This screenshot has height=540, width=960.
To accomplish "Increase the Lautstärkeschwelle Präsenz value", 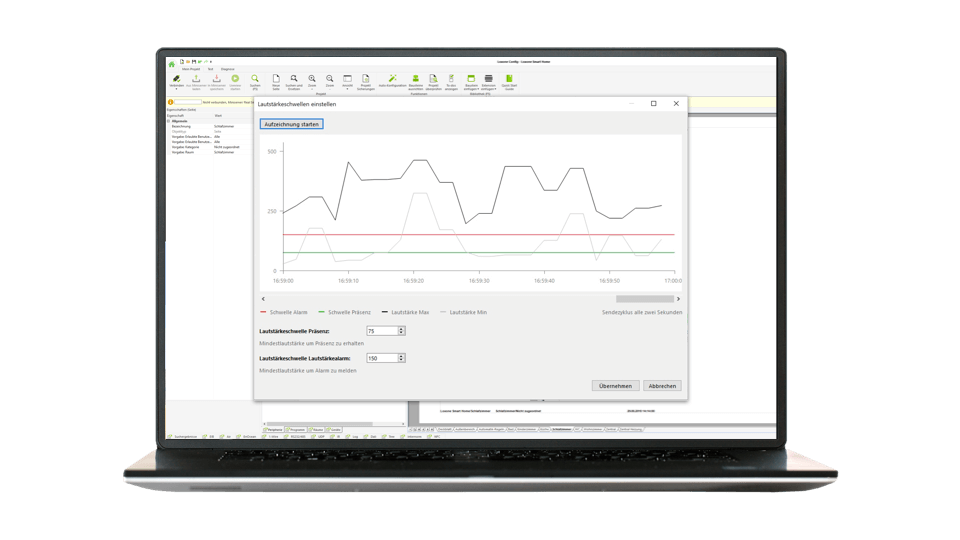I will pos(401,328).
